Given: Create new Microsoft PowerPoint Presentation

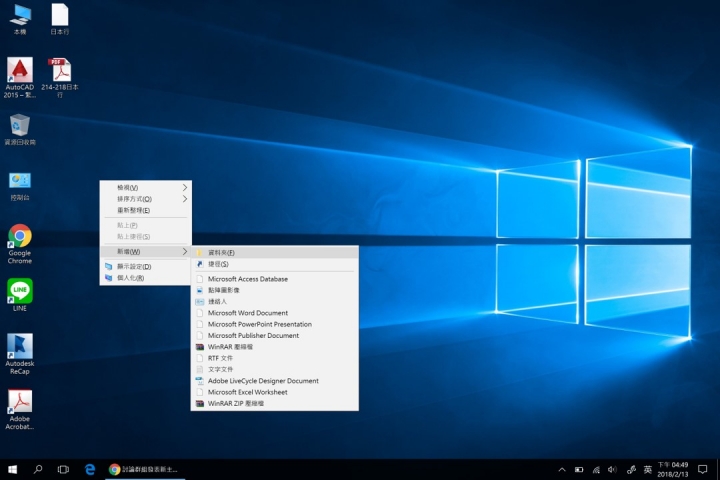Looking at the screenshot, I should 275,324.
